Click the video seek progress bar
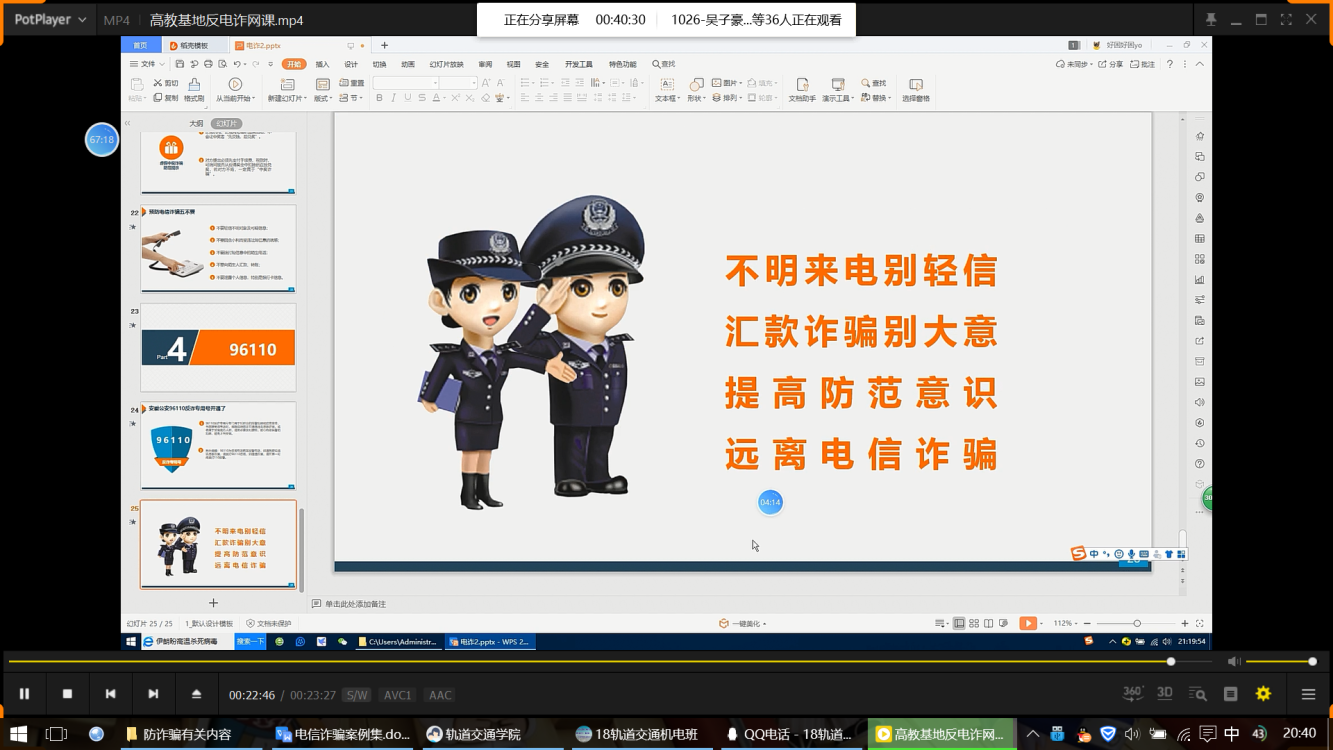Image resolution: width=1333 pixels, height=750 pixels. coord(590,662)
